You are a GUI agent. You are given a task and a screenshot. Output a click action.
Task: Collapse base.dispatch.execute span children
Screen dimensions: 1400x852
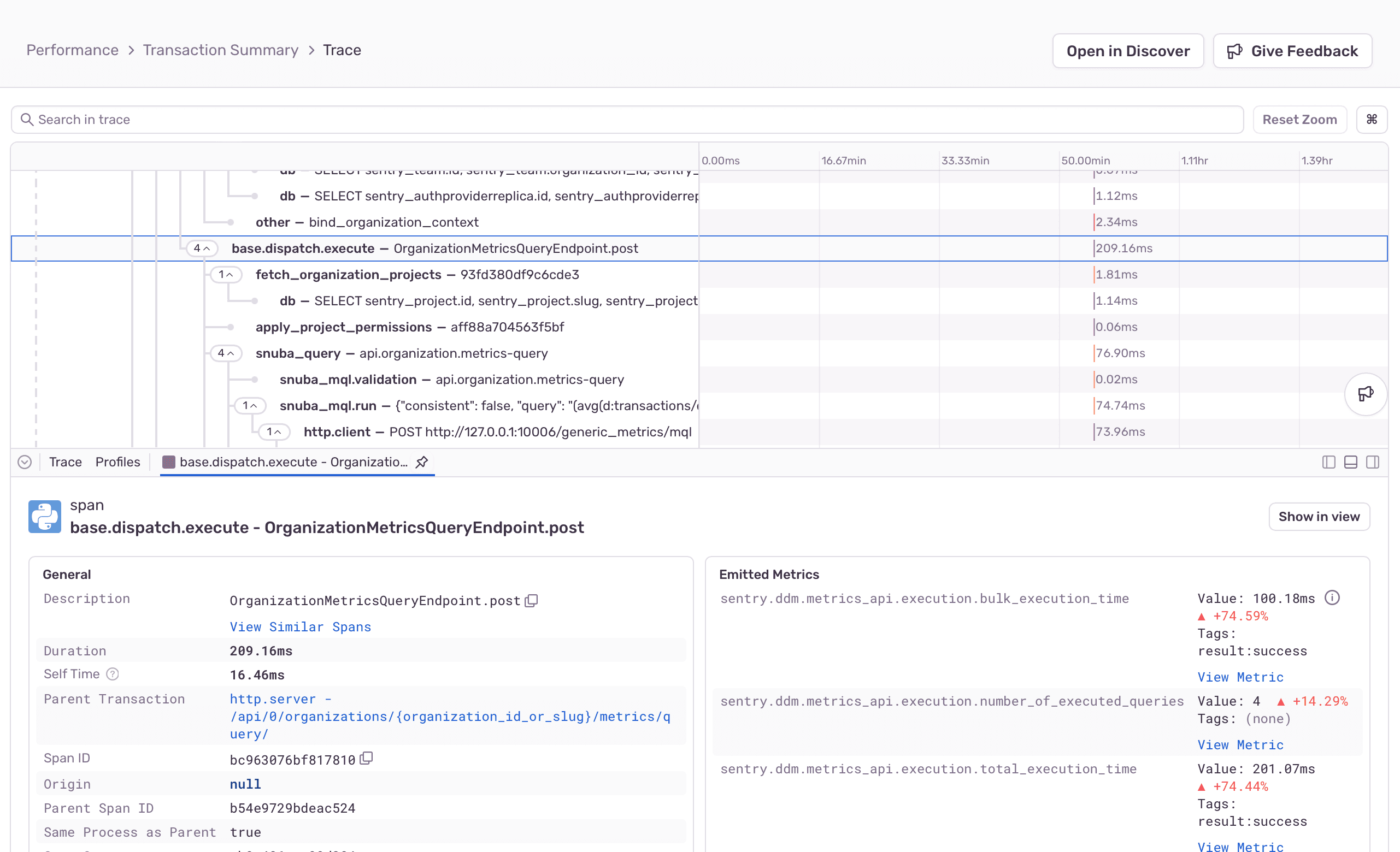(x=202, y=248)
